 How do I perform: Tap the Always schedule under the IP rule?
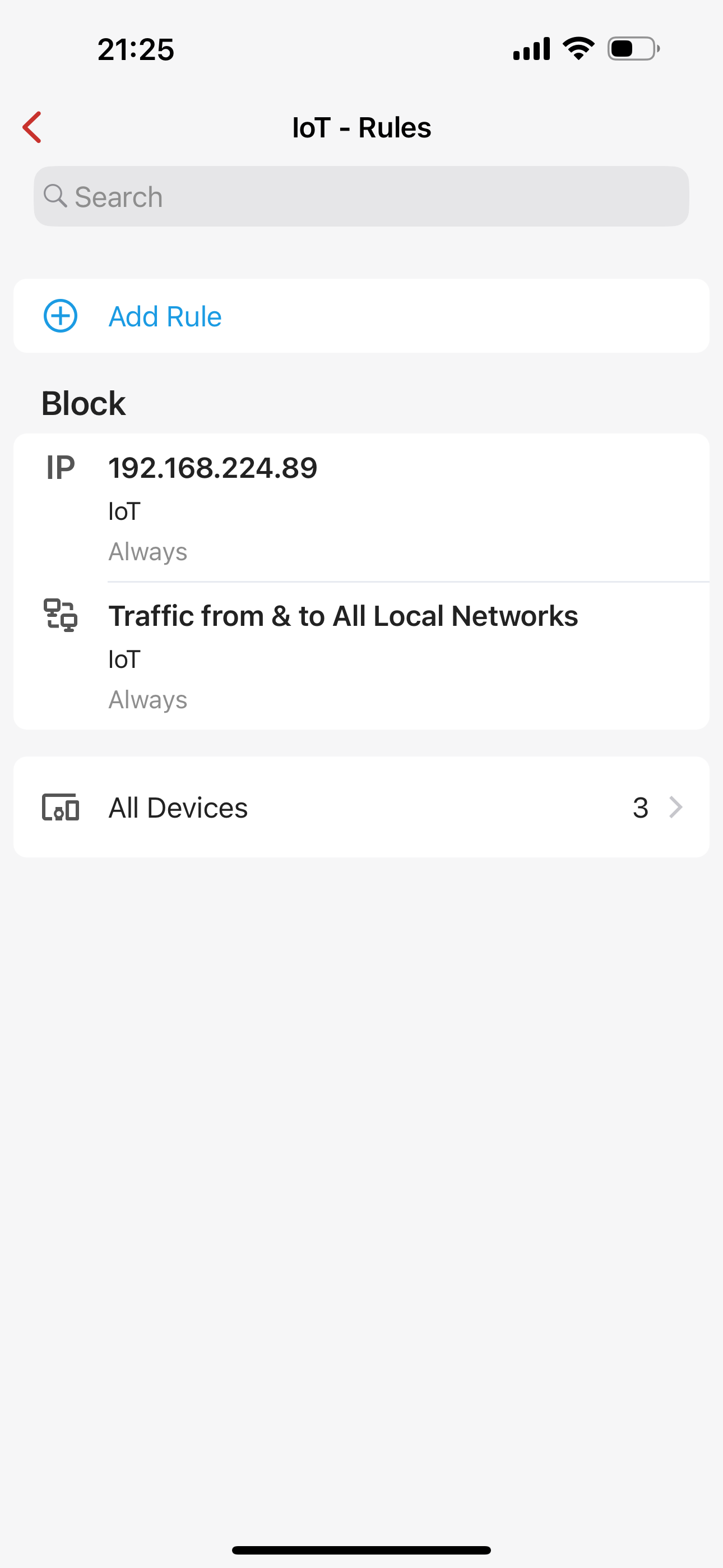[x=147, y=551]
